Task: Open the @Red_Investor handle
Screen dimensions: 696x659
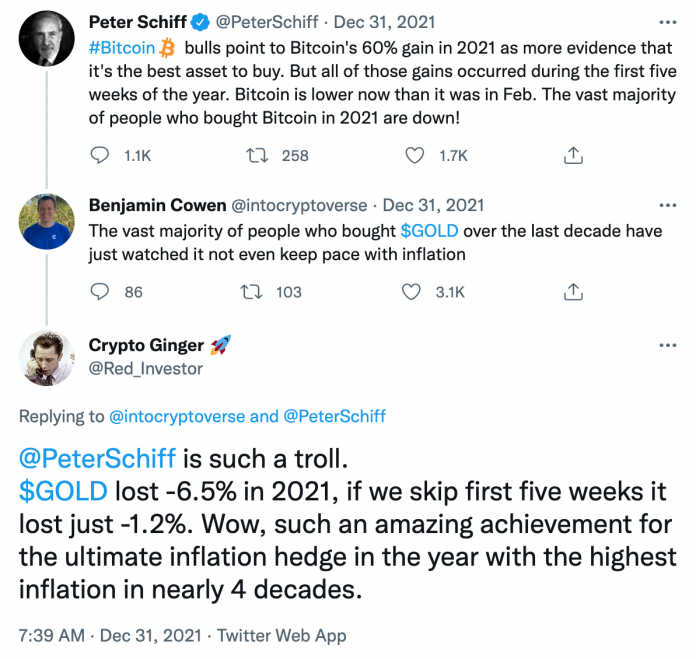Action: 145,369
